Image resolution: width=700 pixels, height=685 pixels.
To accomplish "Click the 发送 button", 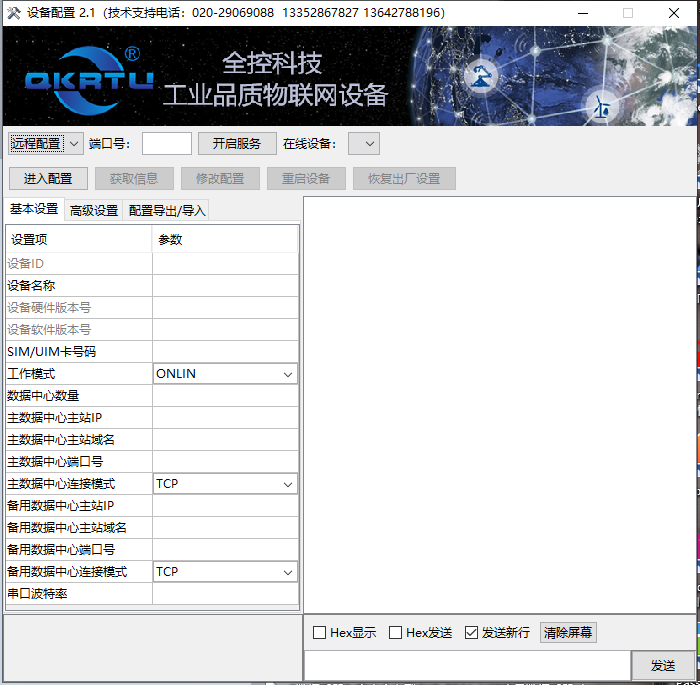I will tap(662, 666).
